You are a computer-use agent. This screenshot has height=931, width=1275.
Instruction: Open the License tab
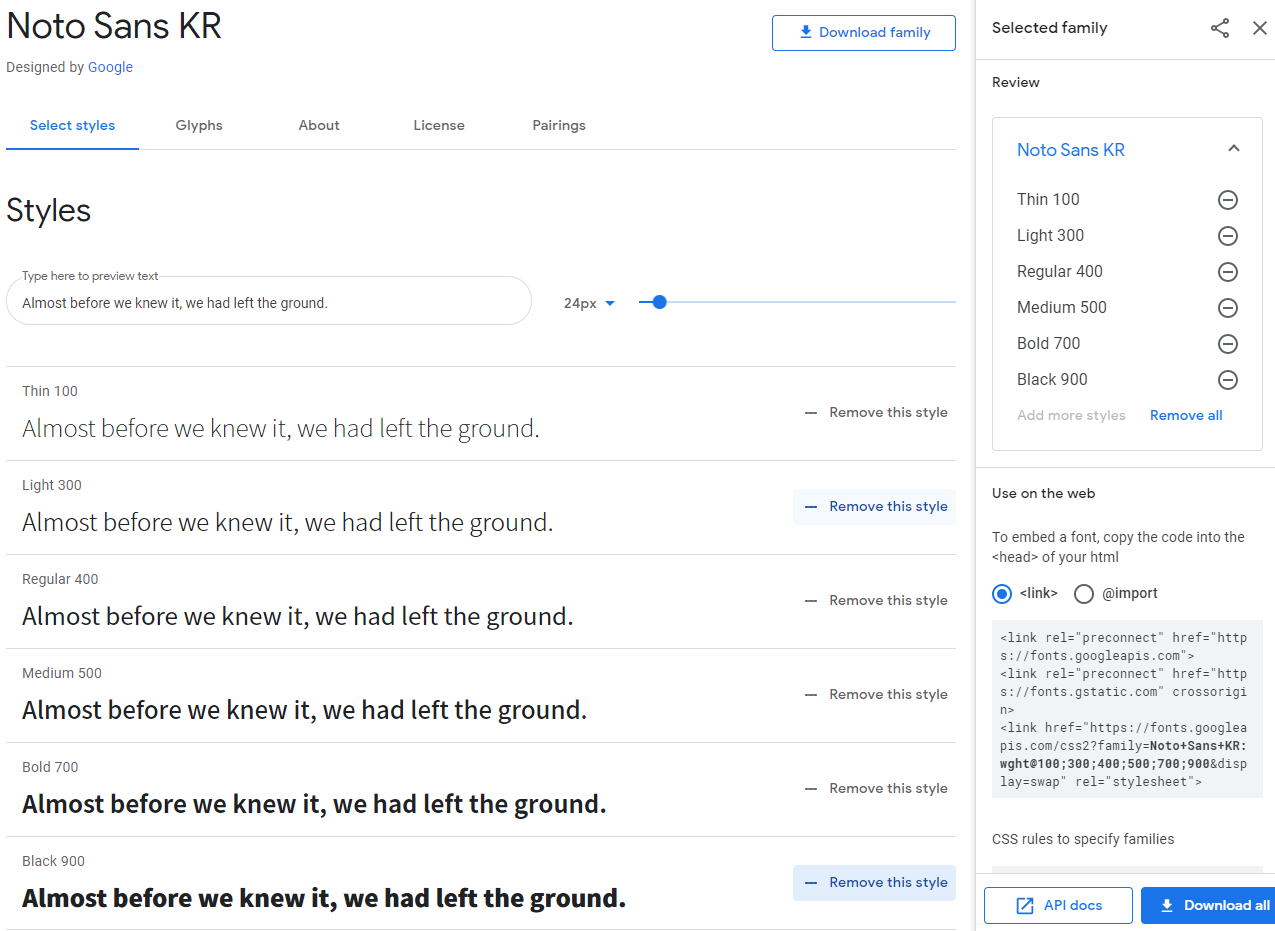click(439, 126)
